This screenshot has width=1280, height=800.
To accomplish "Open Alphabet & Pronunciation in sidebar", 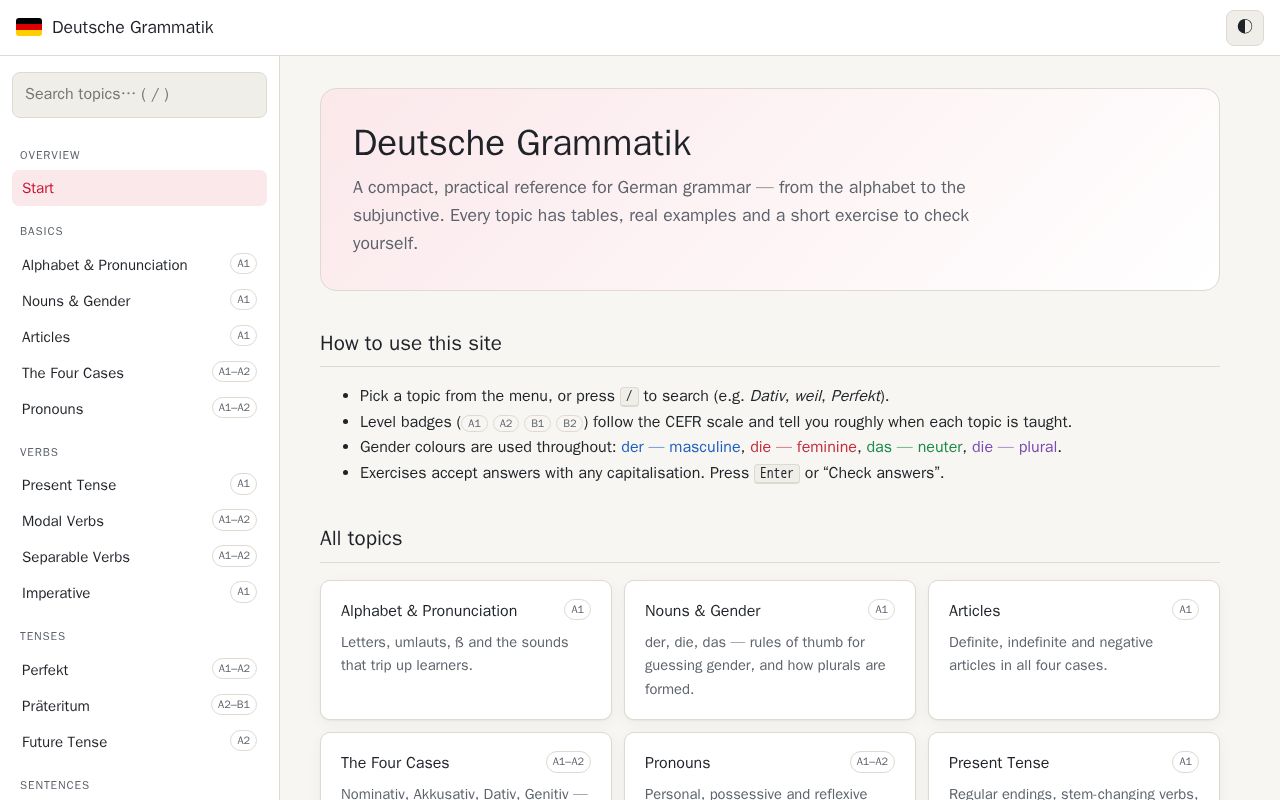I will click(x=139, y=265).
